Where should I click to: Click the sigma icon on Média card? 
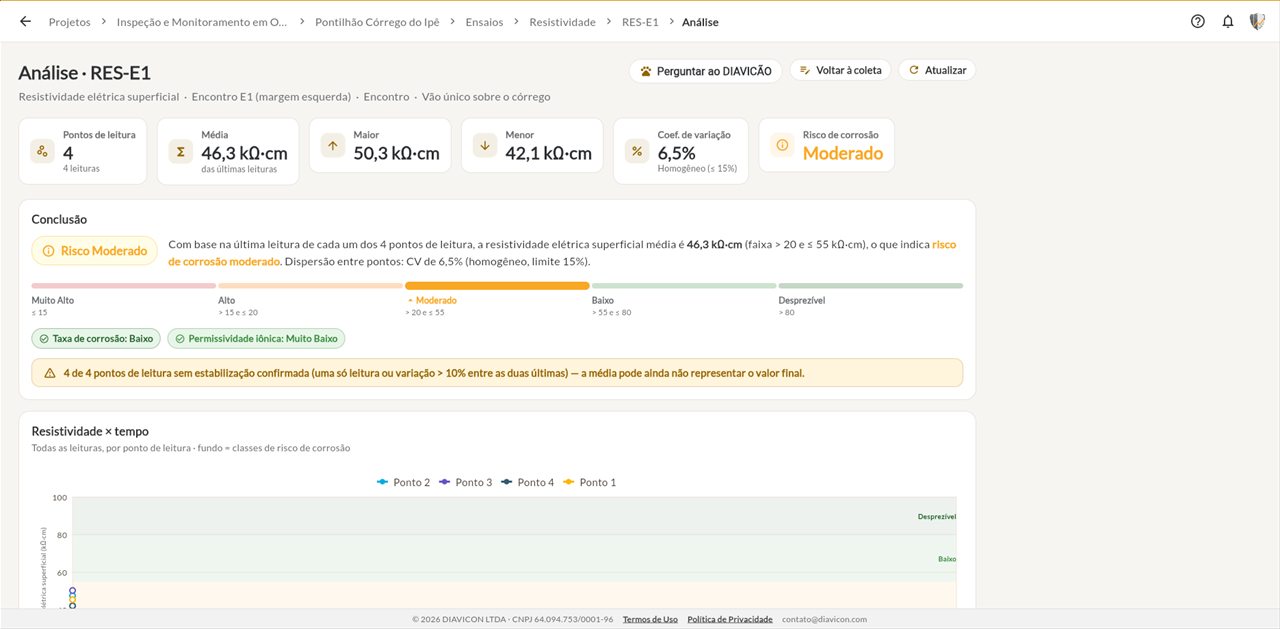click(x=181, y=151)
